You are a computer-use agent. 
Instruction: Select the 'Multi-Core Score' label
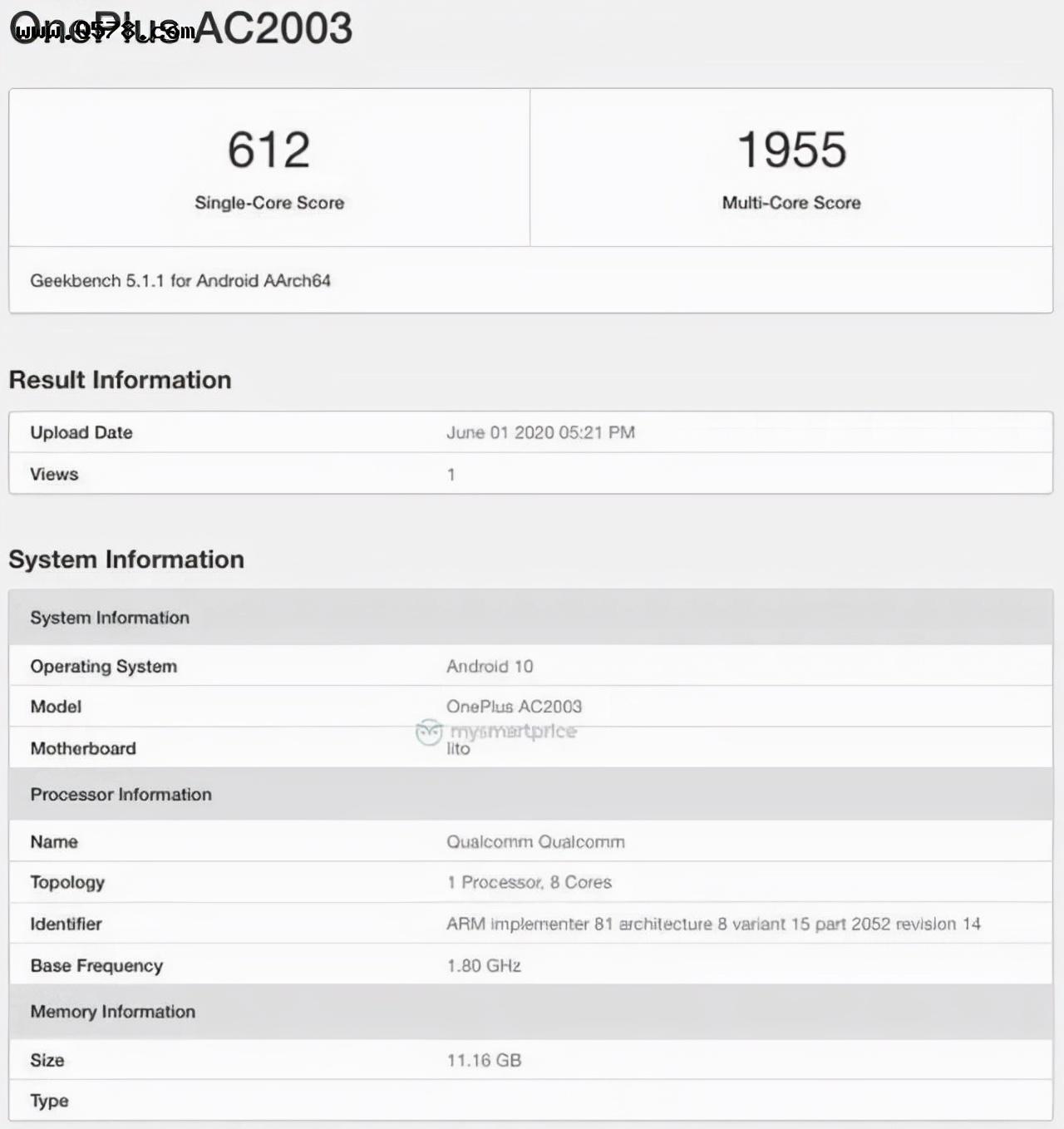791,203
